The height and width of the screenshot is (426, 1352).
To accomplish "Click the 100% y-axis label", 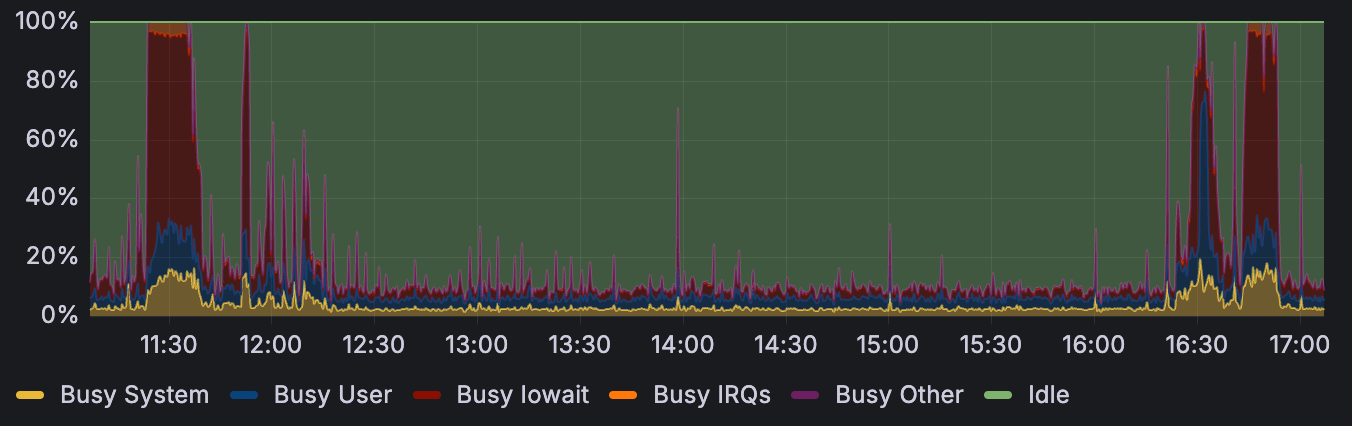I will pos(47,21).
